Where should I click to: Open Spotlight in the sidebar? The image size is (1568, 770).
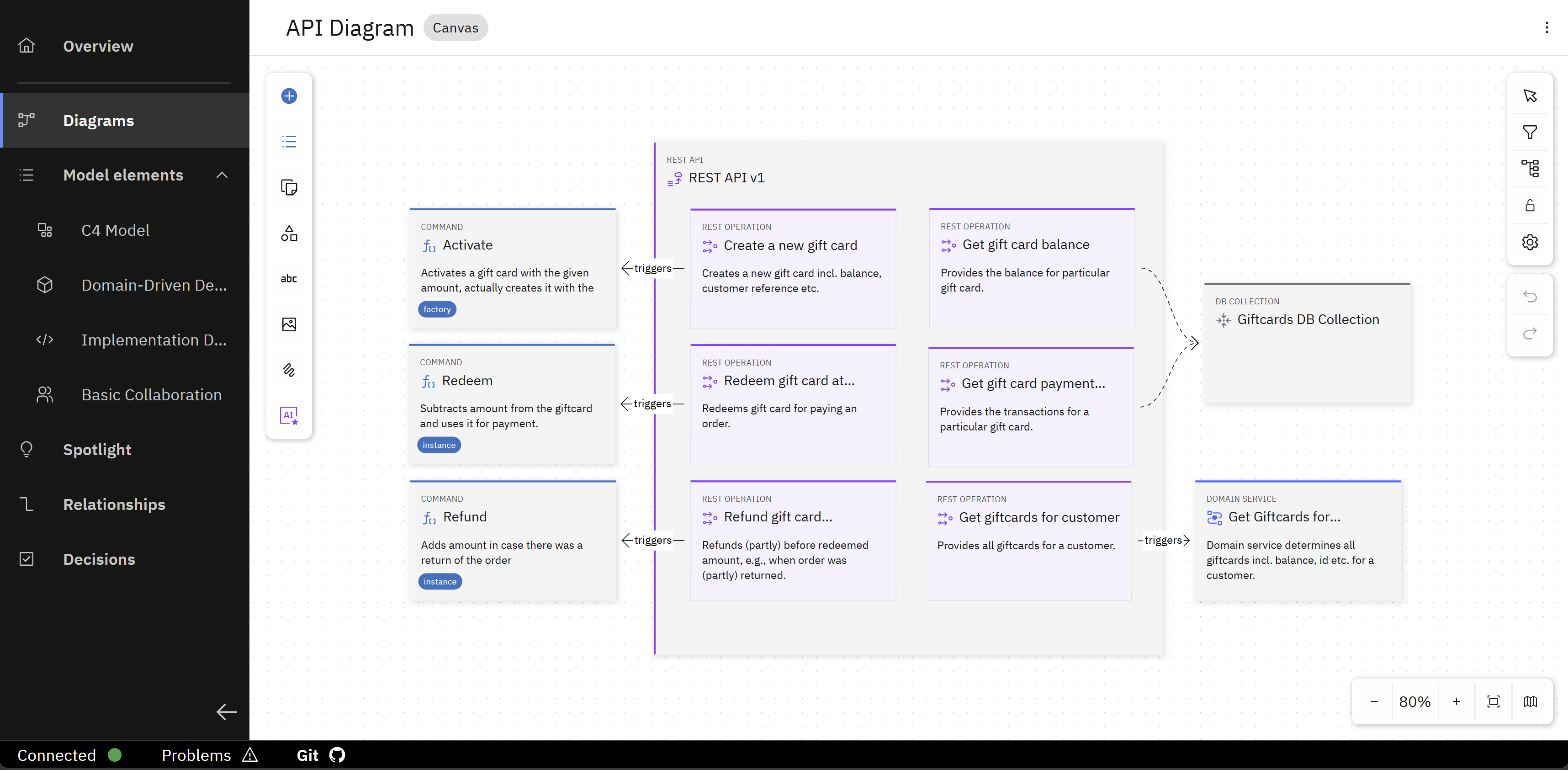pyautogui.click(x=124, y=449)
